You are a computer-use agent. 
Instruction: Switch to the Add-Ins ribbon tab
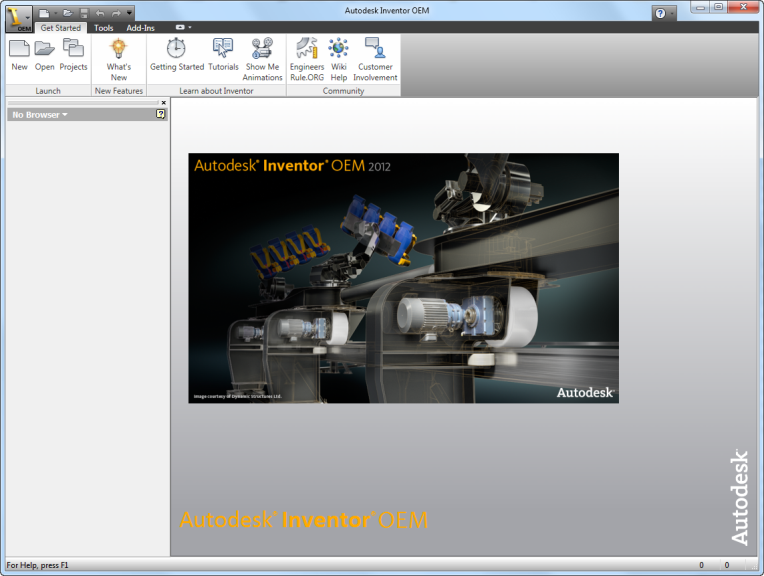[x=140, y=28]
